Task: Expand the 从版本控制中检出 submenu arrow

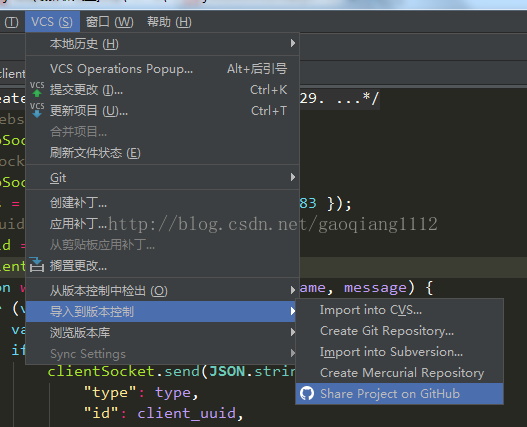Action: (x=293, y=290)
